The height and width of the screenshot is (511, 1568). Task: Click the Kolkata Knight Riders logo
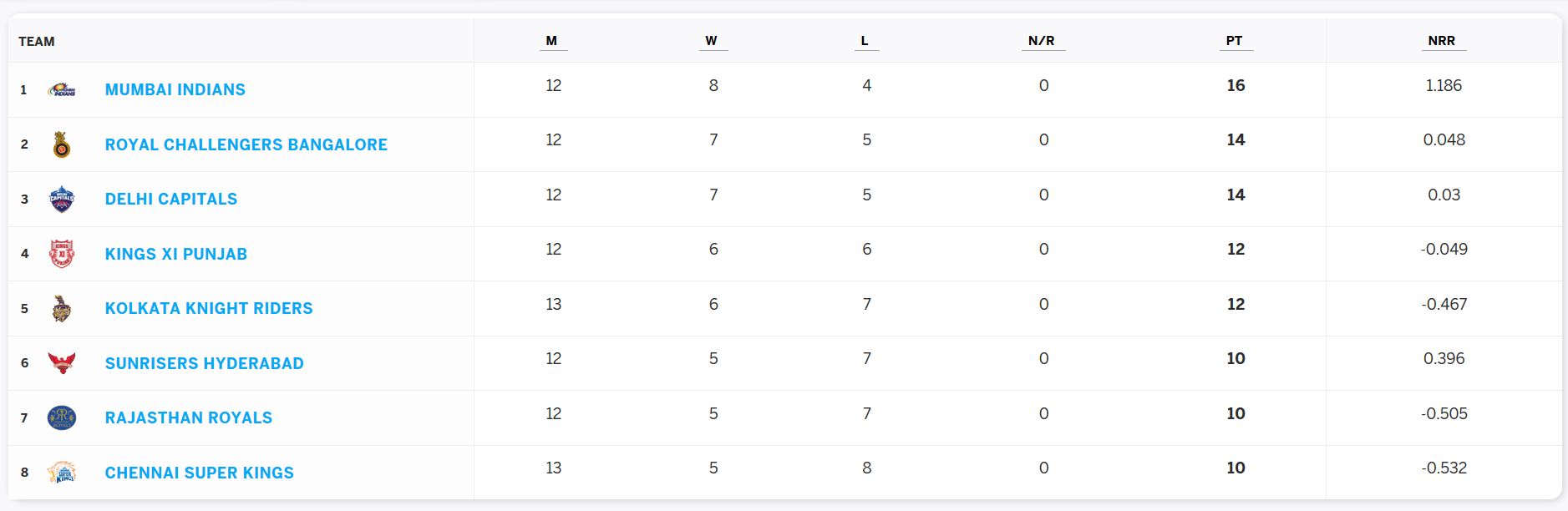point(62,309)
